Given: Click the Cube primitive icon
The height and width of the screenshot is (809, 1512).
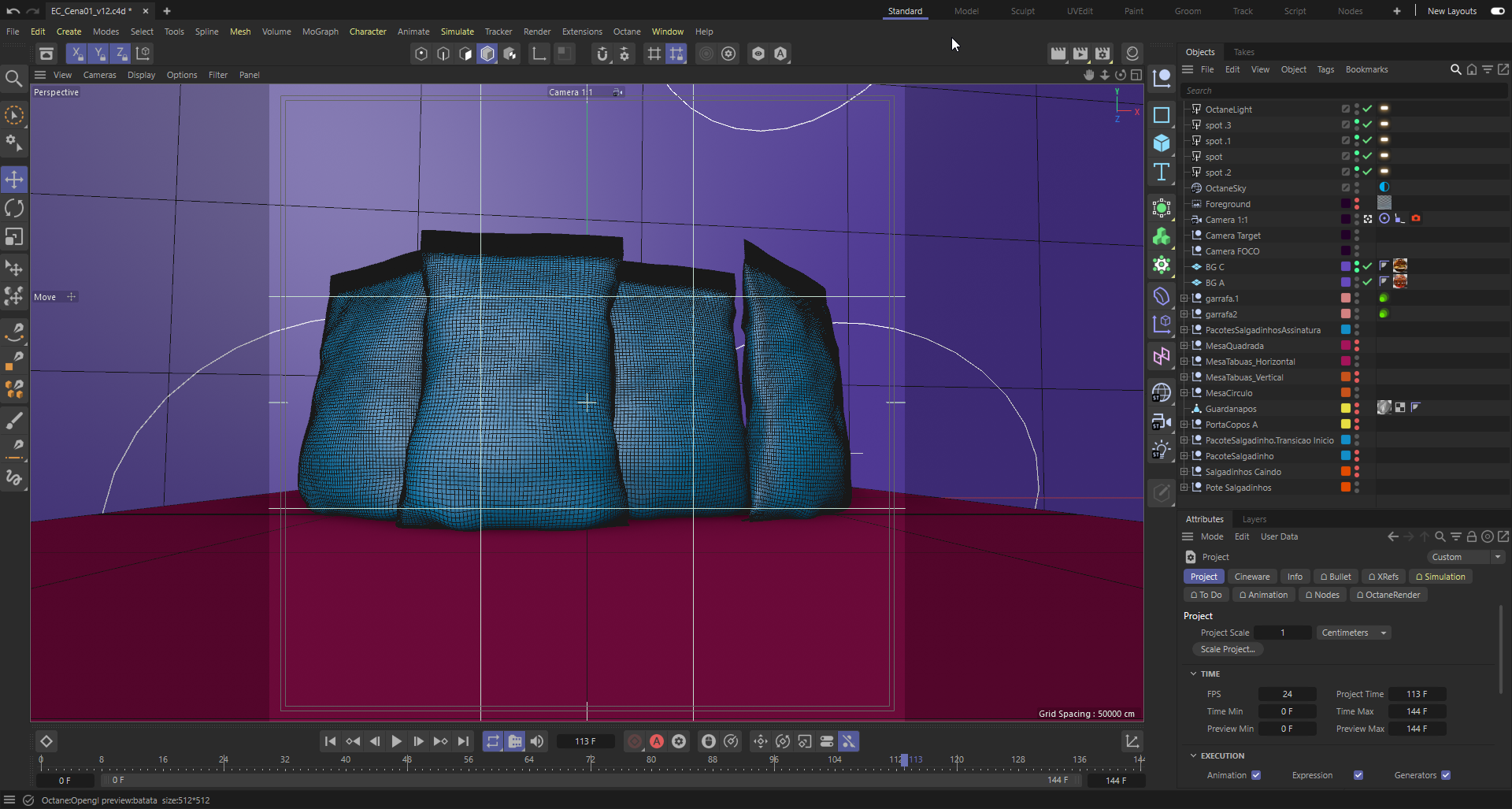Looking at the screenshot, I should pyautogui.click(x=1162, y=143).
